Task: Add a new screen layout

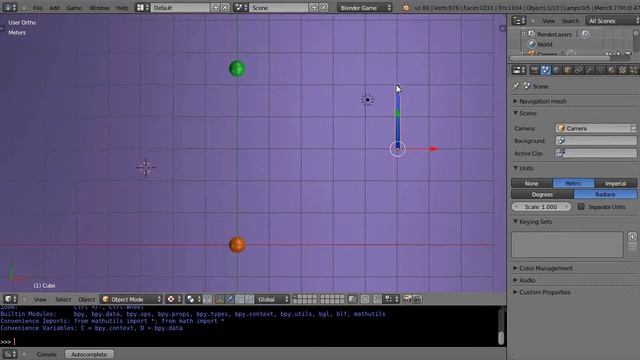Action: pos(216,8)
